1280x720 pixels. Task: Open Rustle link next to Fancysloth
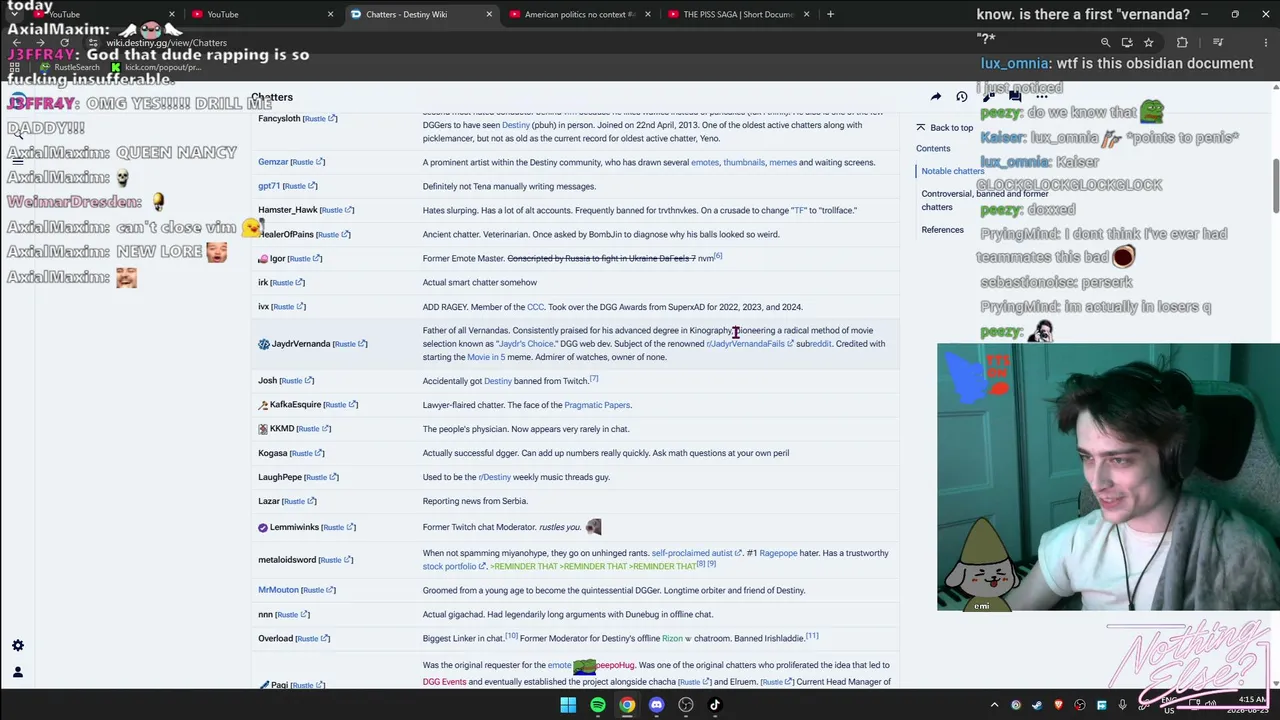coord(320,119)
